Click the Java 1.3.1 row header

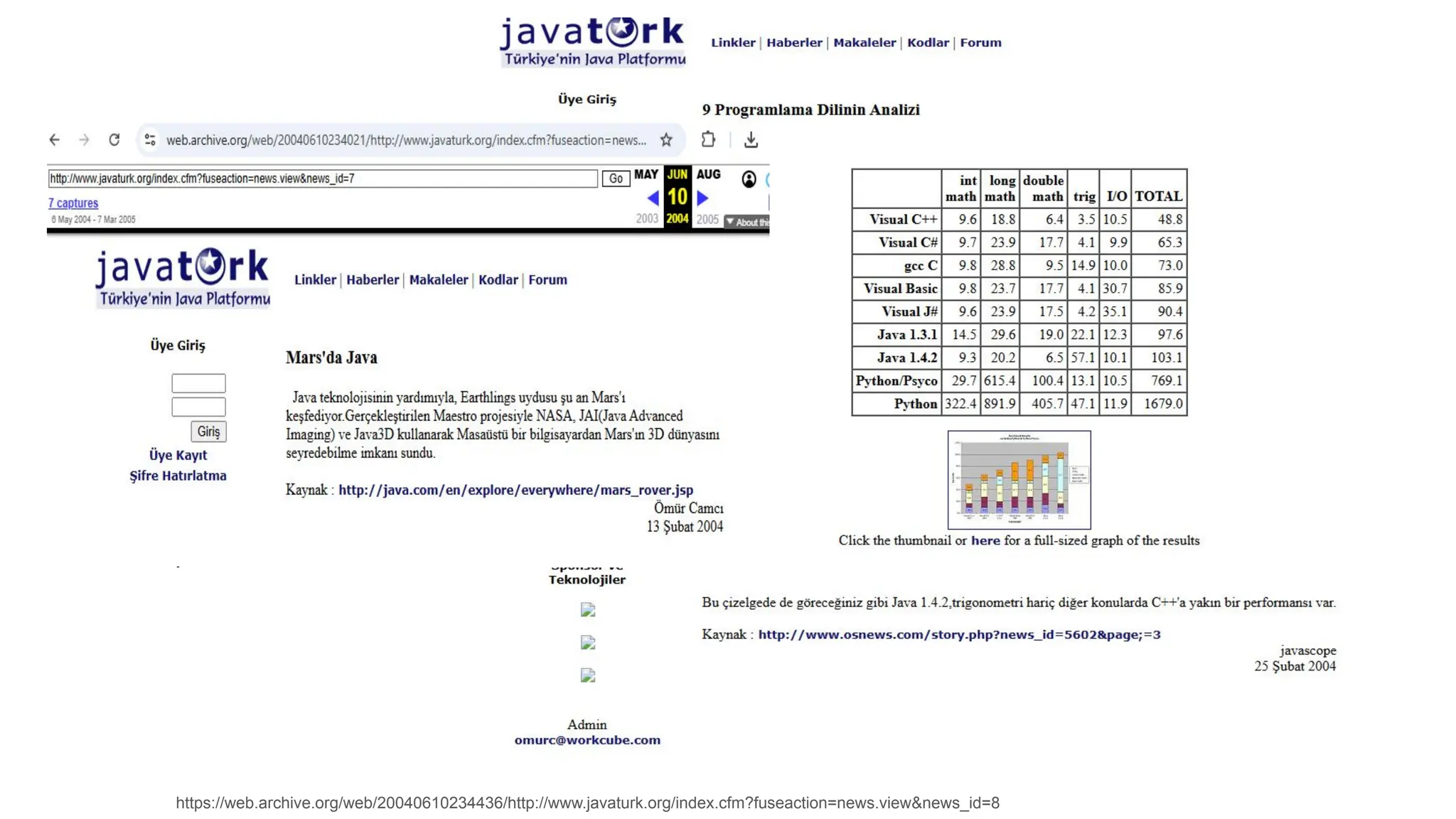[896, 335]
